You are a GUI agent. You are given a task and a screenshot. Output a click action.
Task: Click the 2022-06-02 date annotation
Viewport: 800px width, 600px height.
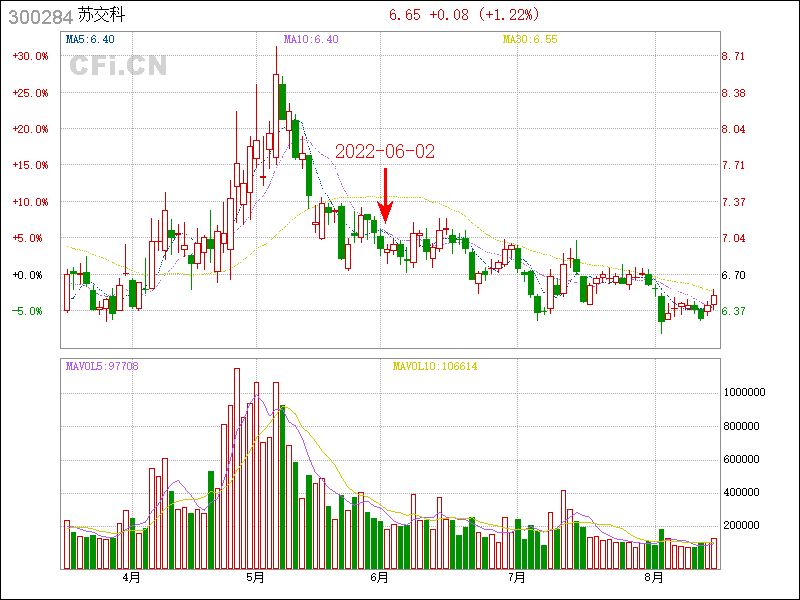click(x=385, y=152)
